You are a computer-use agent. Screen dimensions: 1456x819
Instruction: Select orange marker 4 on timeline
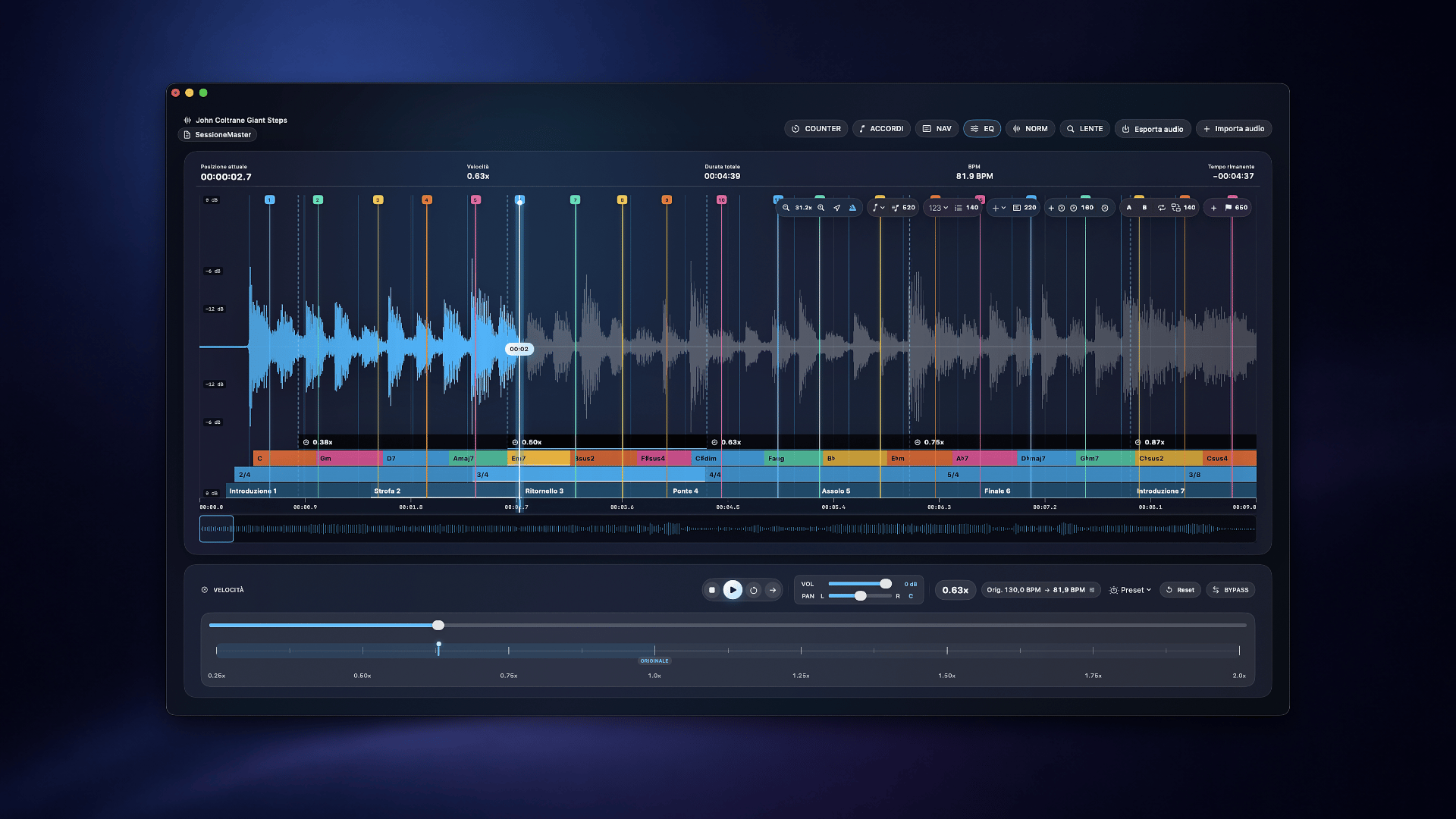pyautogui.click(x=427, y=200)
